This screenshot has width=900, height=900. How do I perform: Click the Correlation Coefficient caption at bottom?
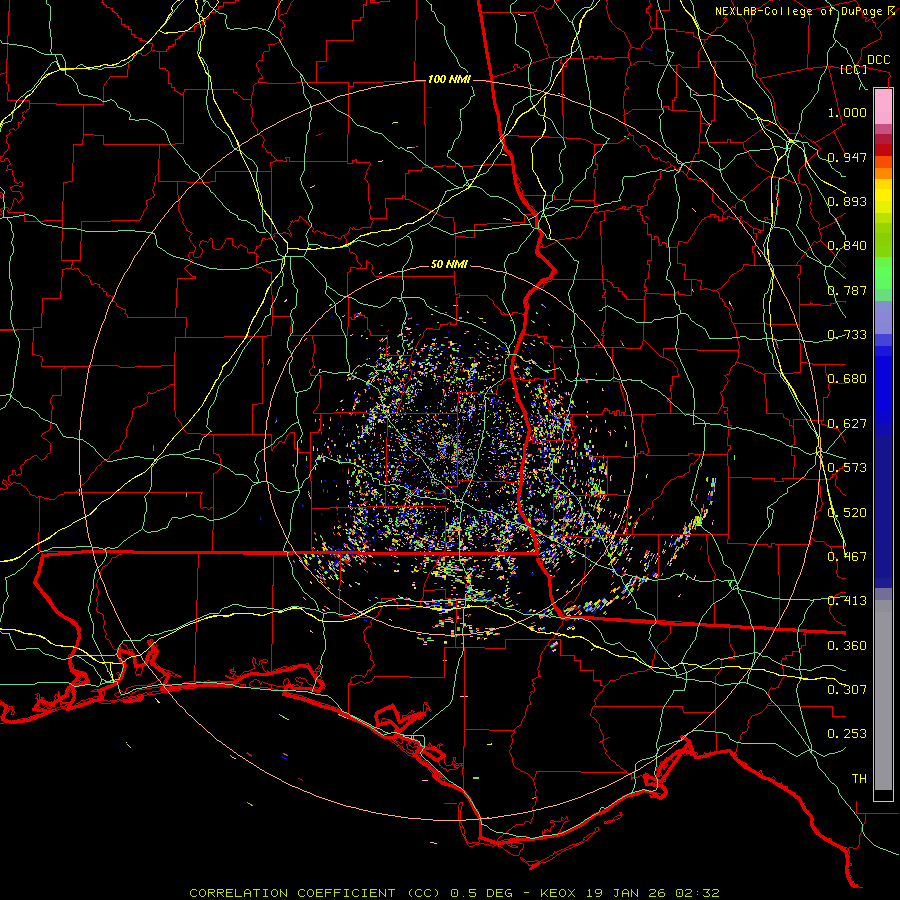click(454, 893)
